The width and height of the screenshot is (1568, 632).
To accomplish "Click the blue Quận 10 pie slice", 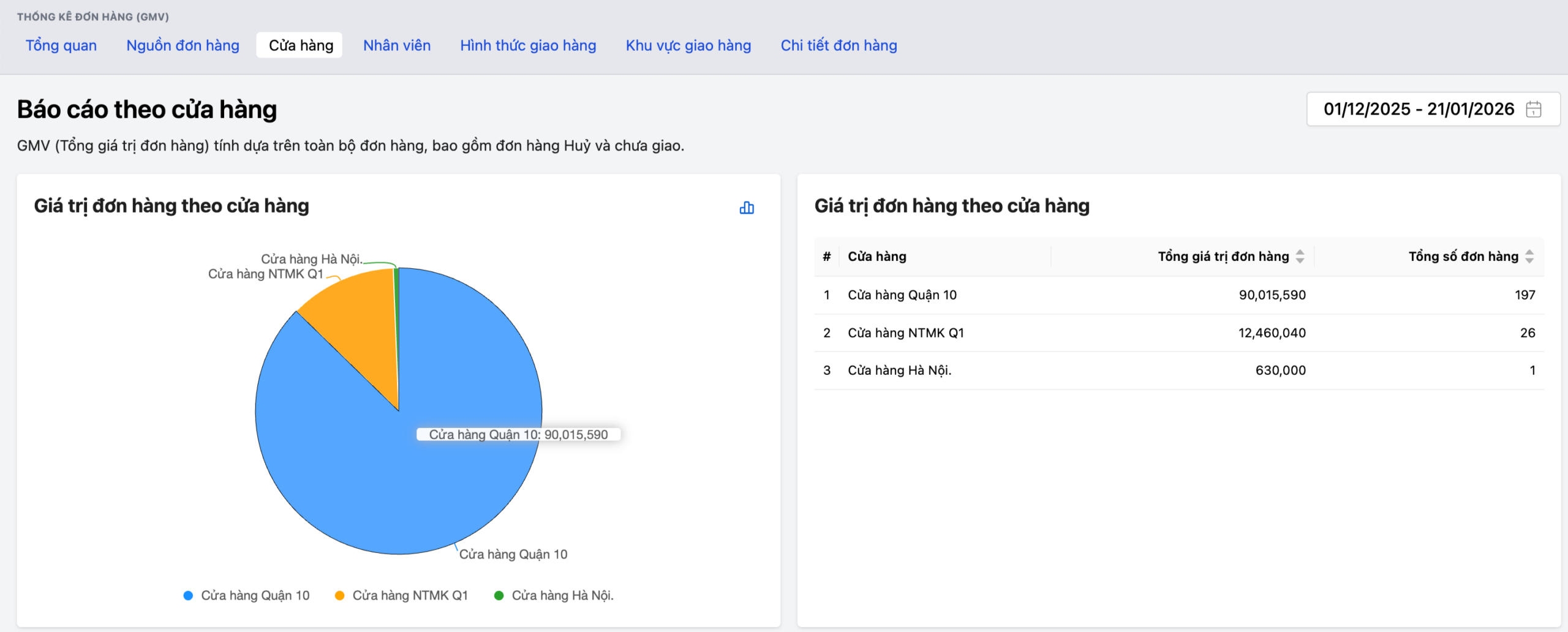I will [x=367, y=478].
